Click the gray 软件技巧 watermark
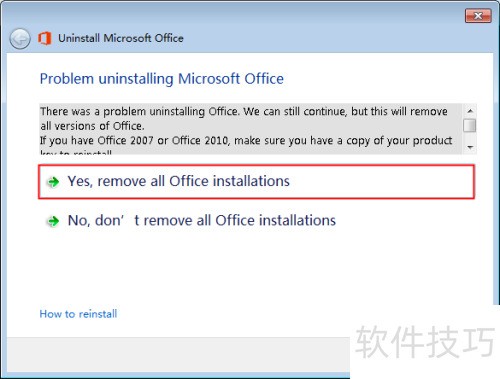Screen dimensions: 500x379 [425, 342]
